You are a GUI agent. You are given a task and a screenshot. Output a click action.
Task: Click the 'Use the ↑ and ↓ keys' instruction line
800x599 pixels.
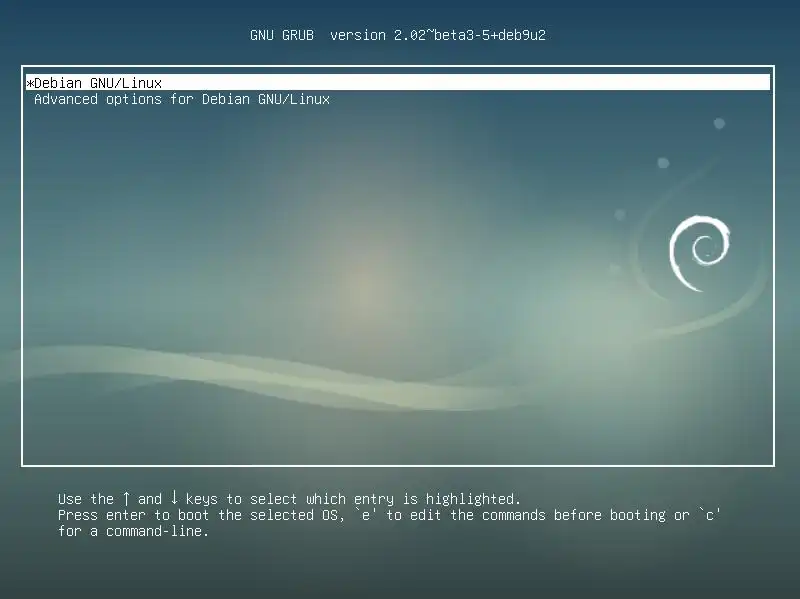click(x=289, y=498)
